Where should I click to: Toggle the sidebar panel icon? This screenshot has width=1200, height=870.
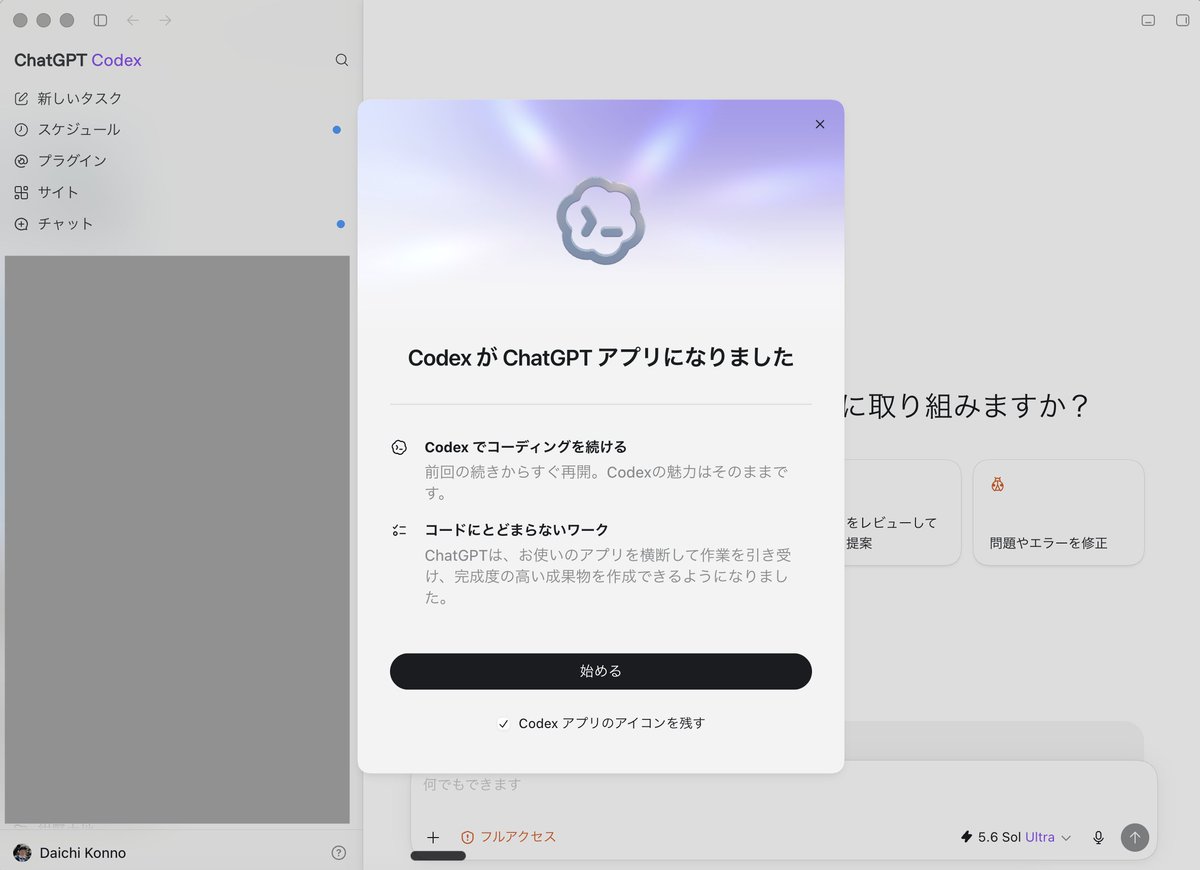coord(100,20)
